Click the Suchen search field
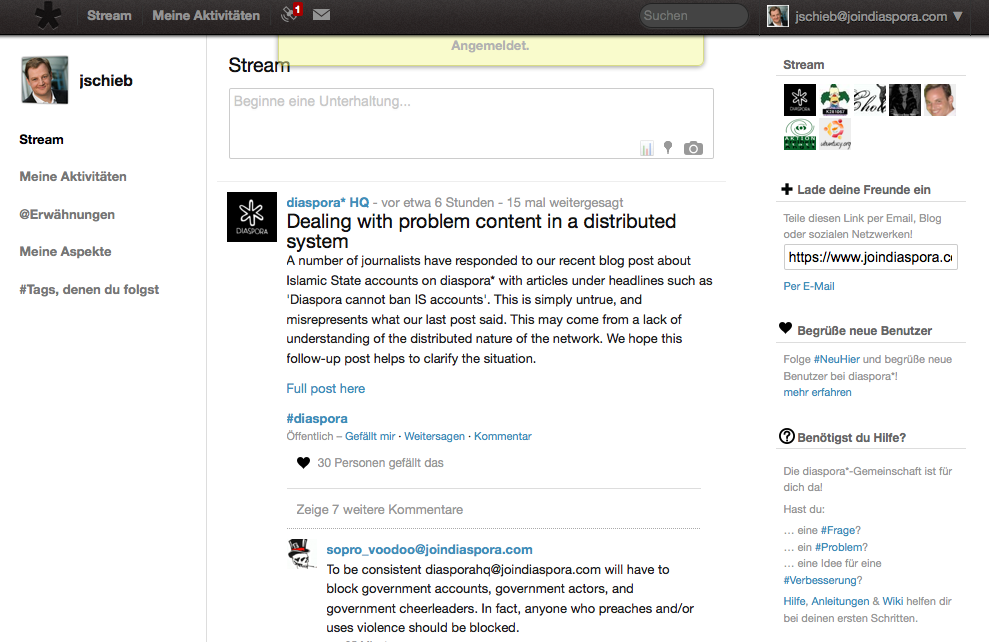Screen dimensions: 989x642 point(694,16)
